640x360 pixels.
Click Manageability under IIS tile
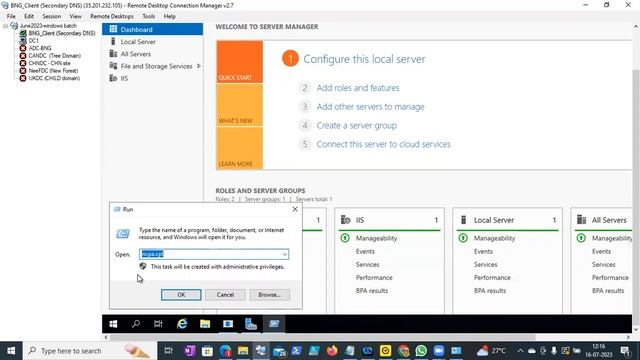[376, 238]
